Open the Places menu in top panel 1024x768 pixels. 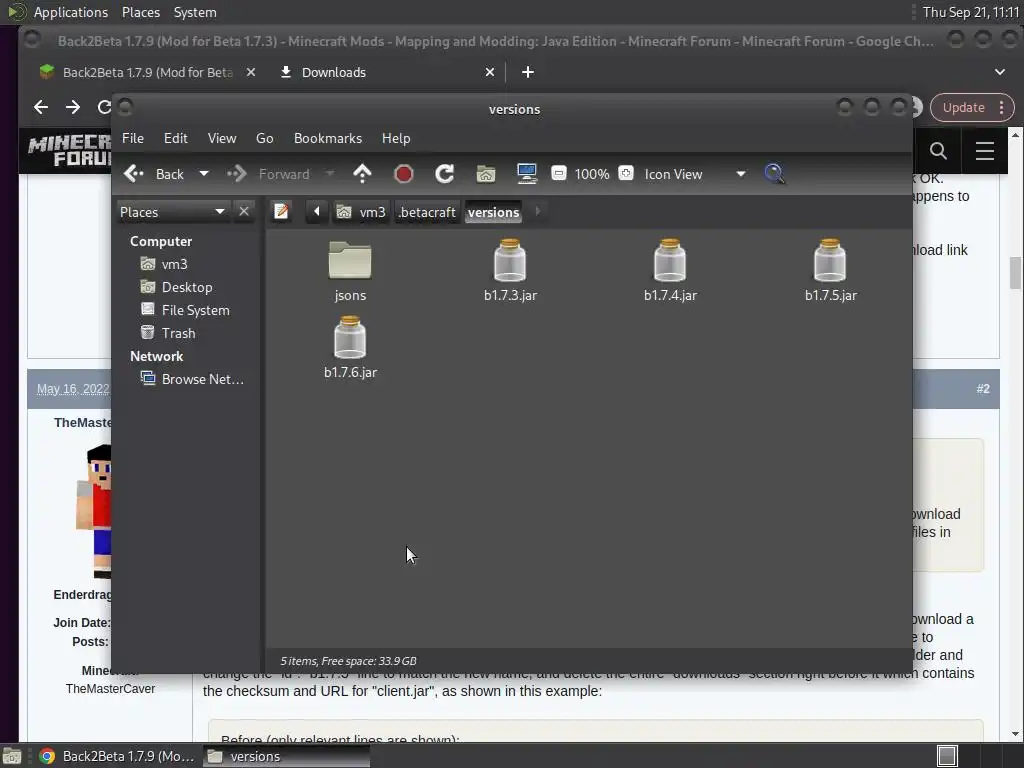coord(140,12)
